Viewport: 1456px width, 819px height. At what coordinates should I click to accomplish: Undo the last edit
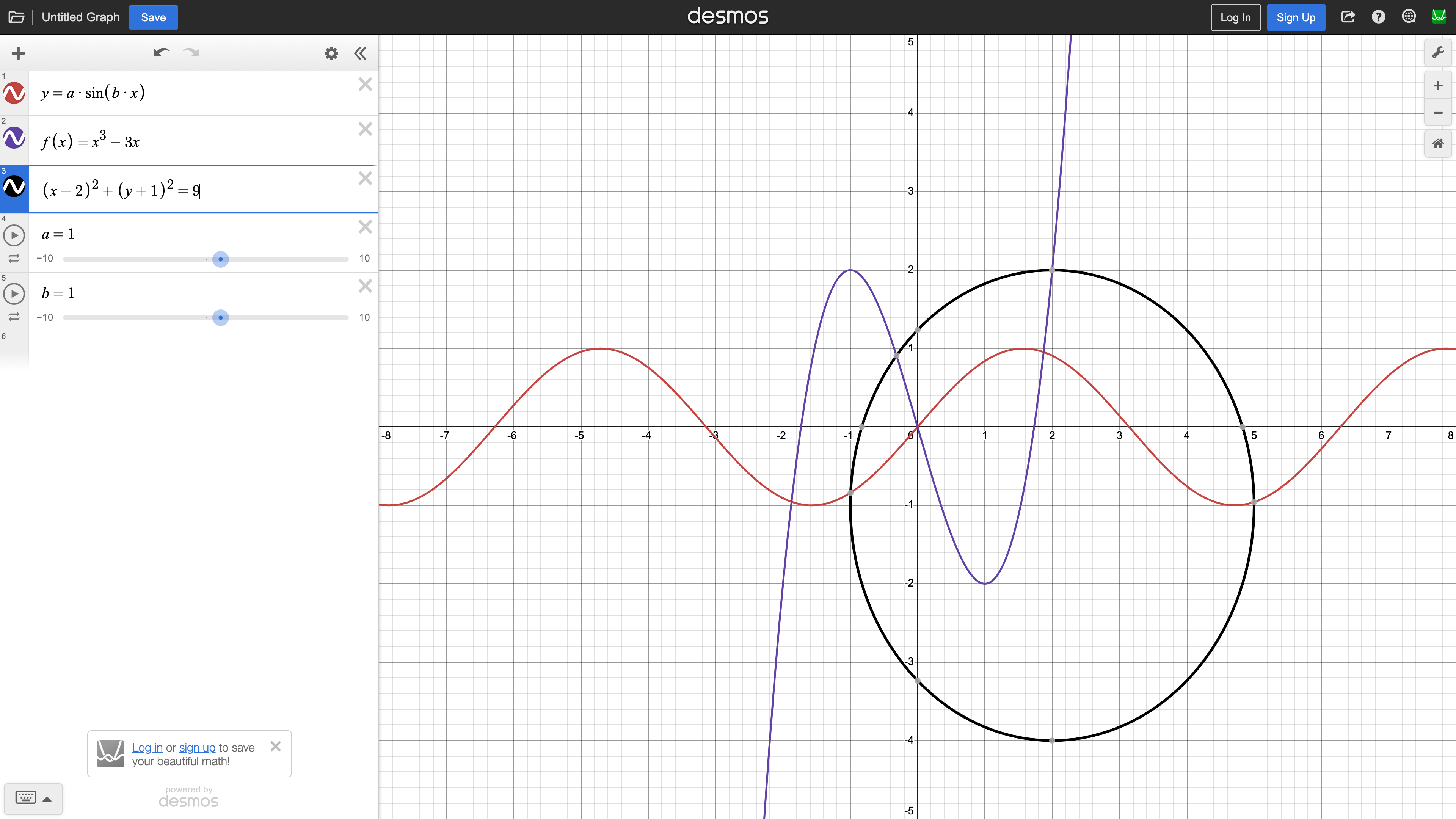162,53
